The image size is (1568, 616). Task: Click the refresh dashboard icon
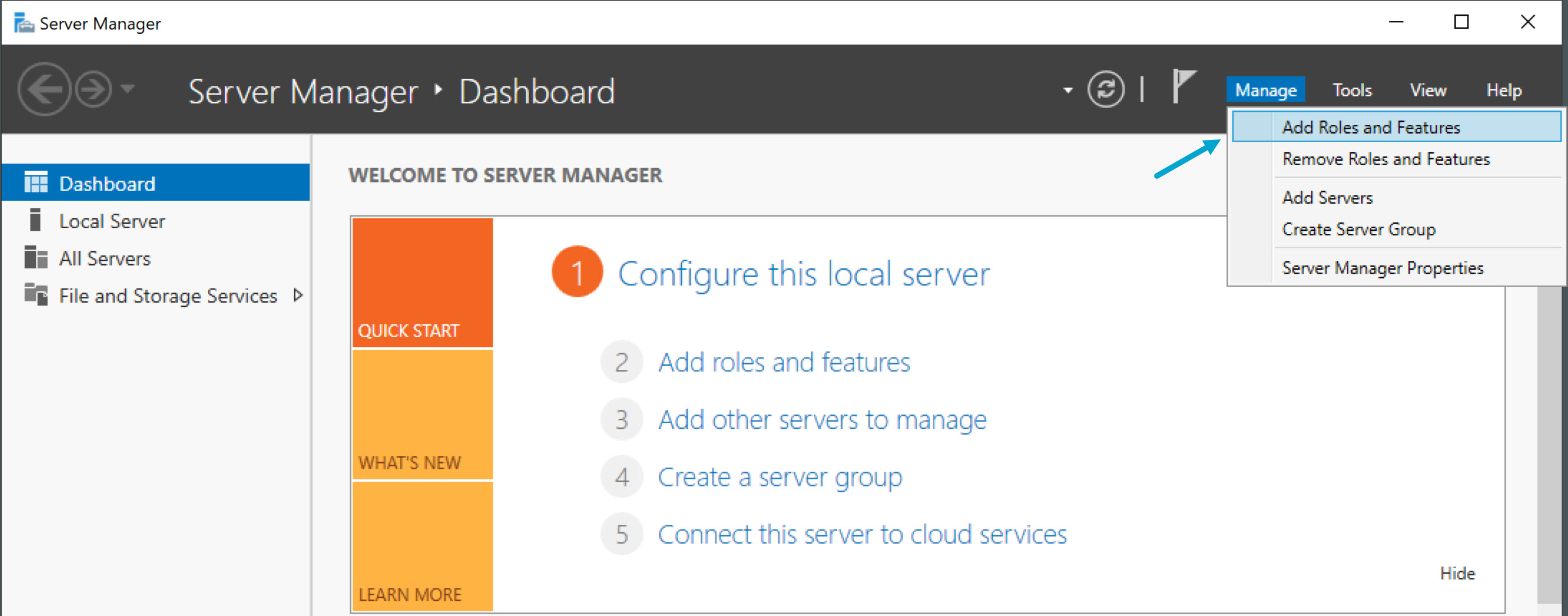click(1105, 89)
